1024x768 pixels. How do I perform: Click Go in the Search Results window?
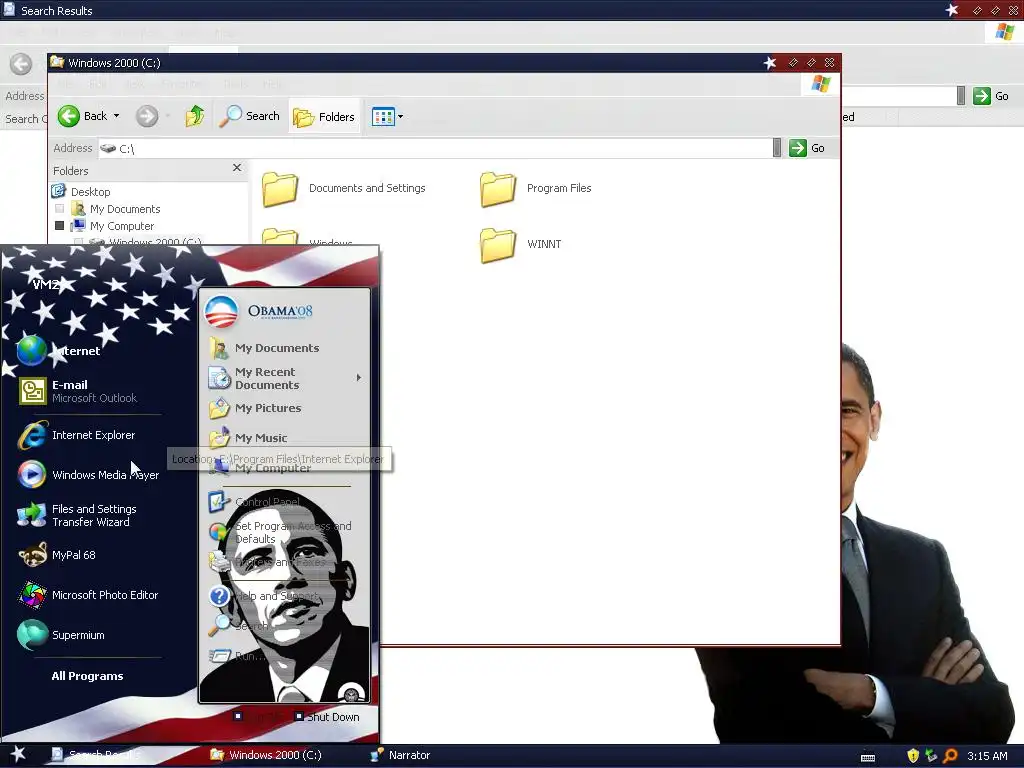pos(991,96)
